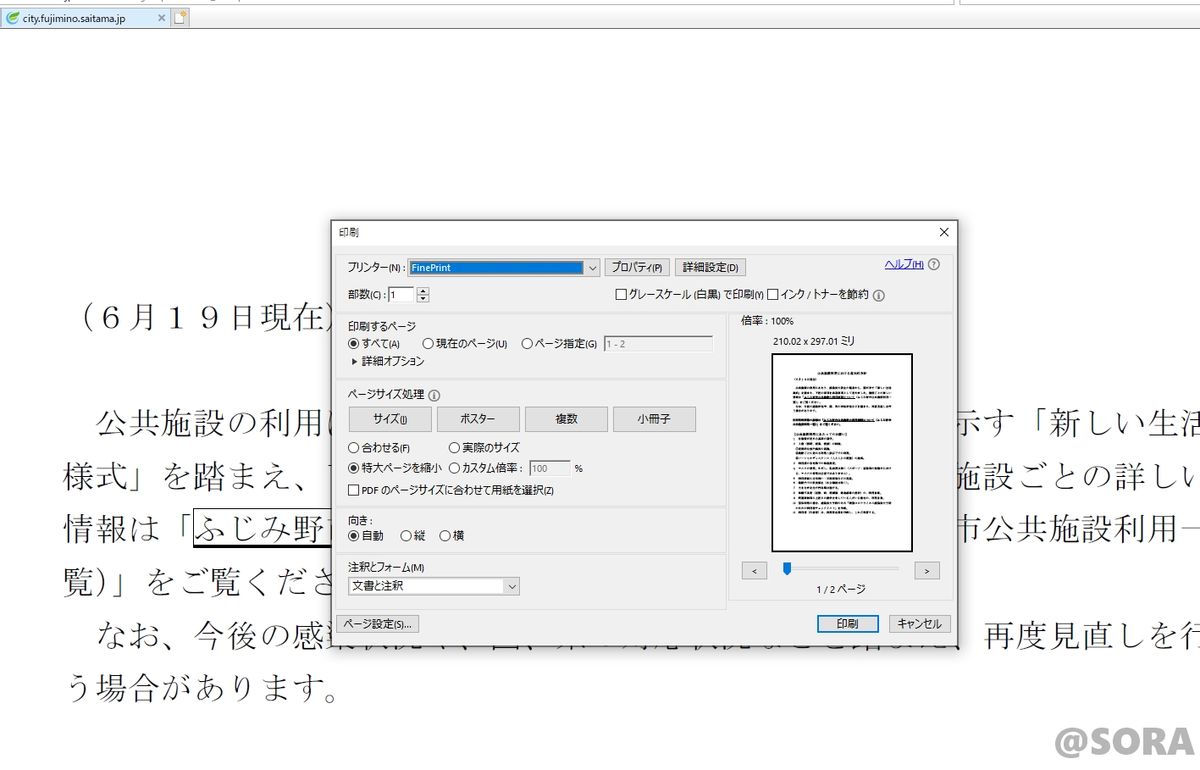
Task: Go to the next preview page arrow
Action: (927, 570)
